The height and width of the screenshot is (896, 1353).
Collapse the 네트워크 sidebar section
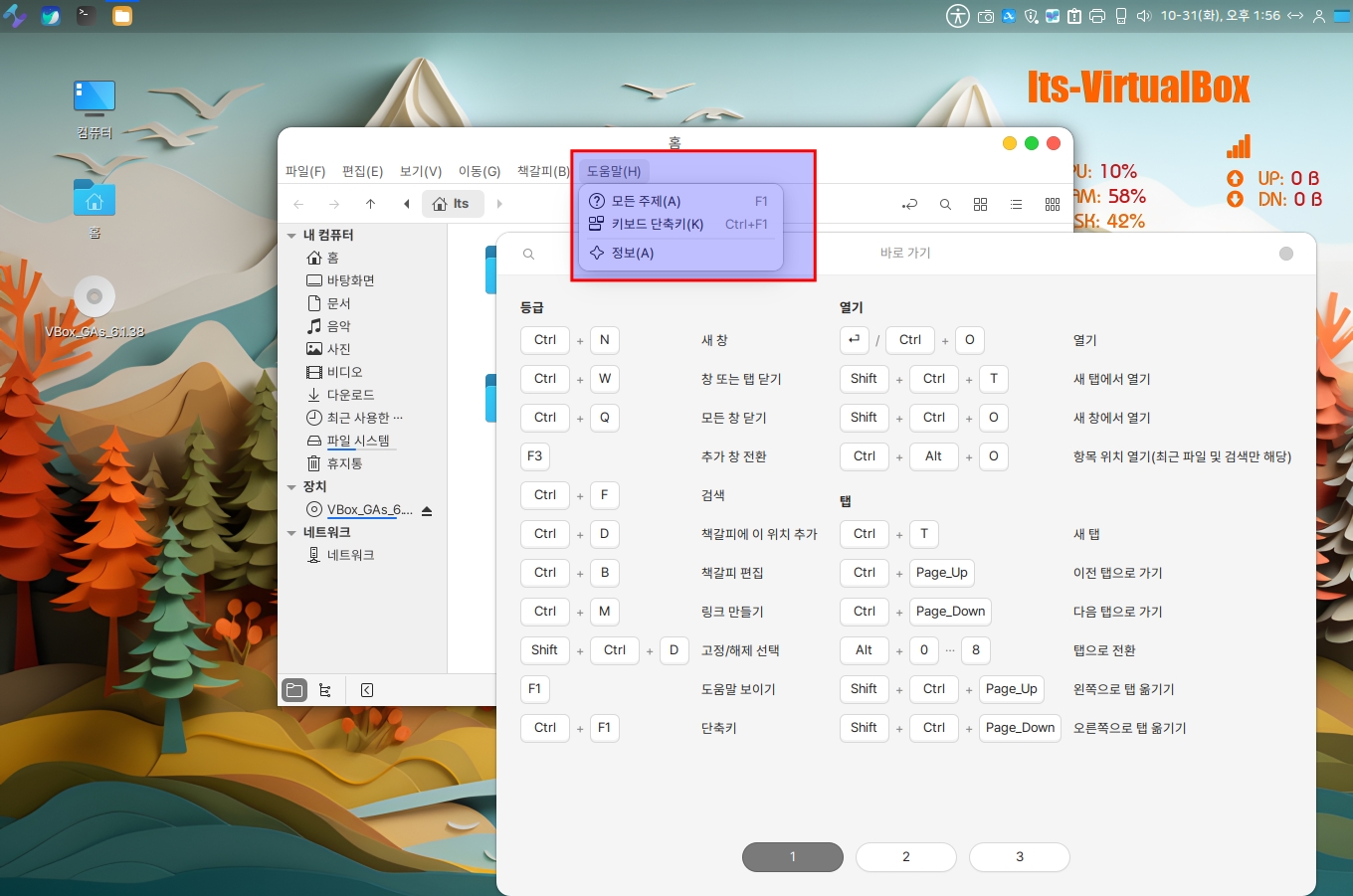coord(291,533)
